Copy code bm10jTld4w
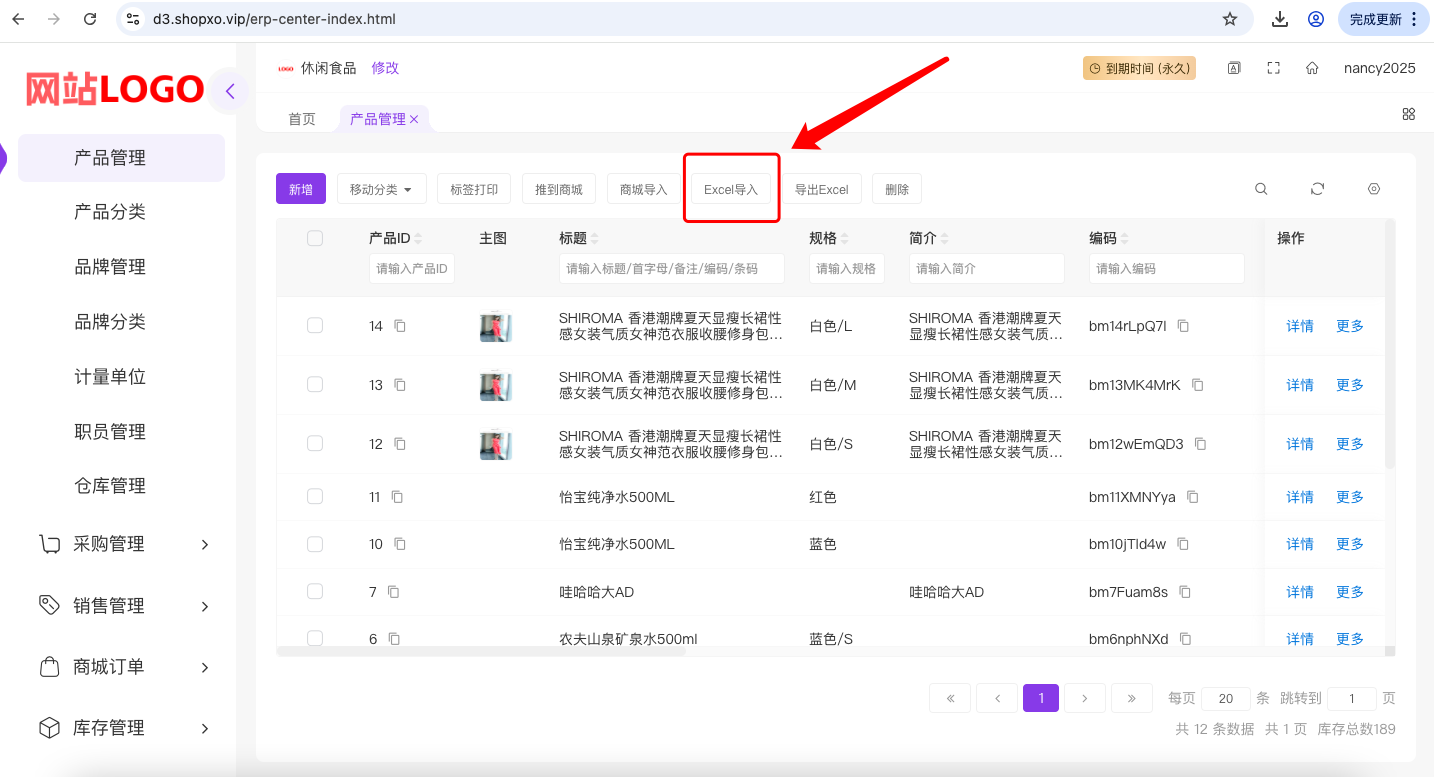Image resolution: width=1434 pixels, height=777 pixels. pyautogui.click(x=1183, y=544)
